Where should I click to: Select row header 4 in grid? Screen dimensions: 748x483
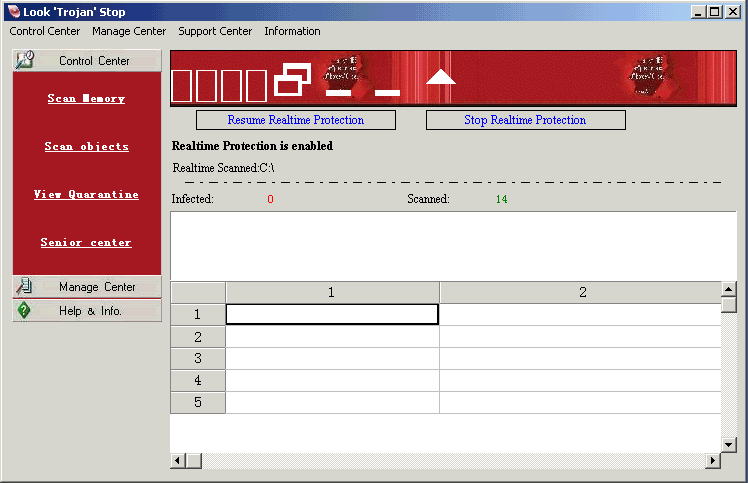click(197, 380)
